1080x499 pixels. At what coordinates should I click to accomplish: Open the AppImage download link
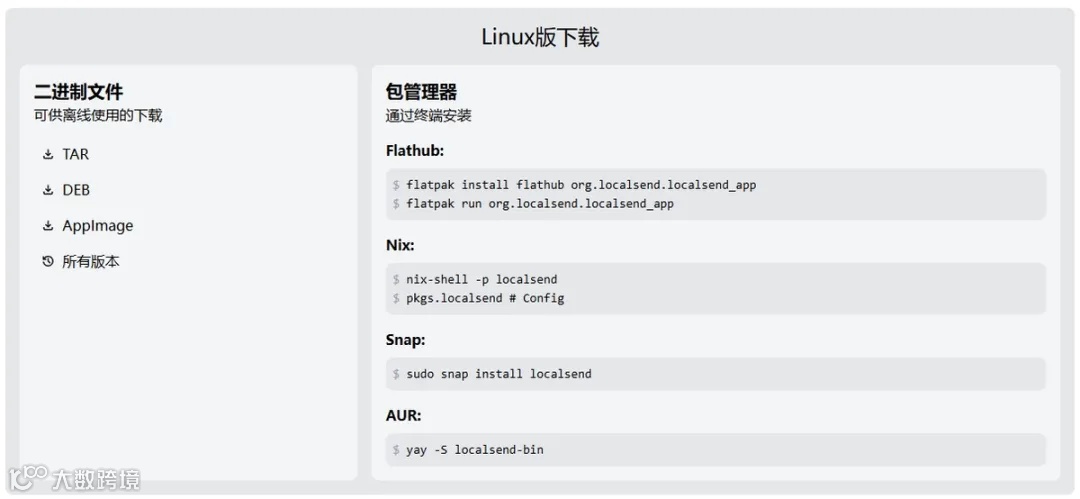point(97,226)
